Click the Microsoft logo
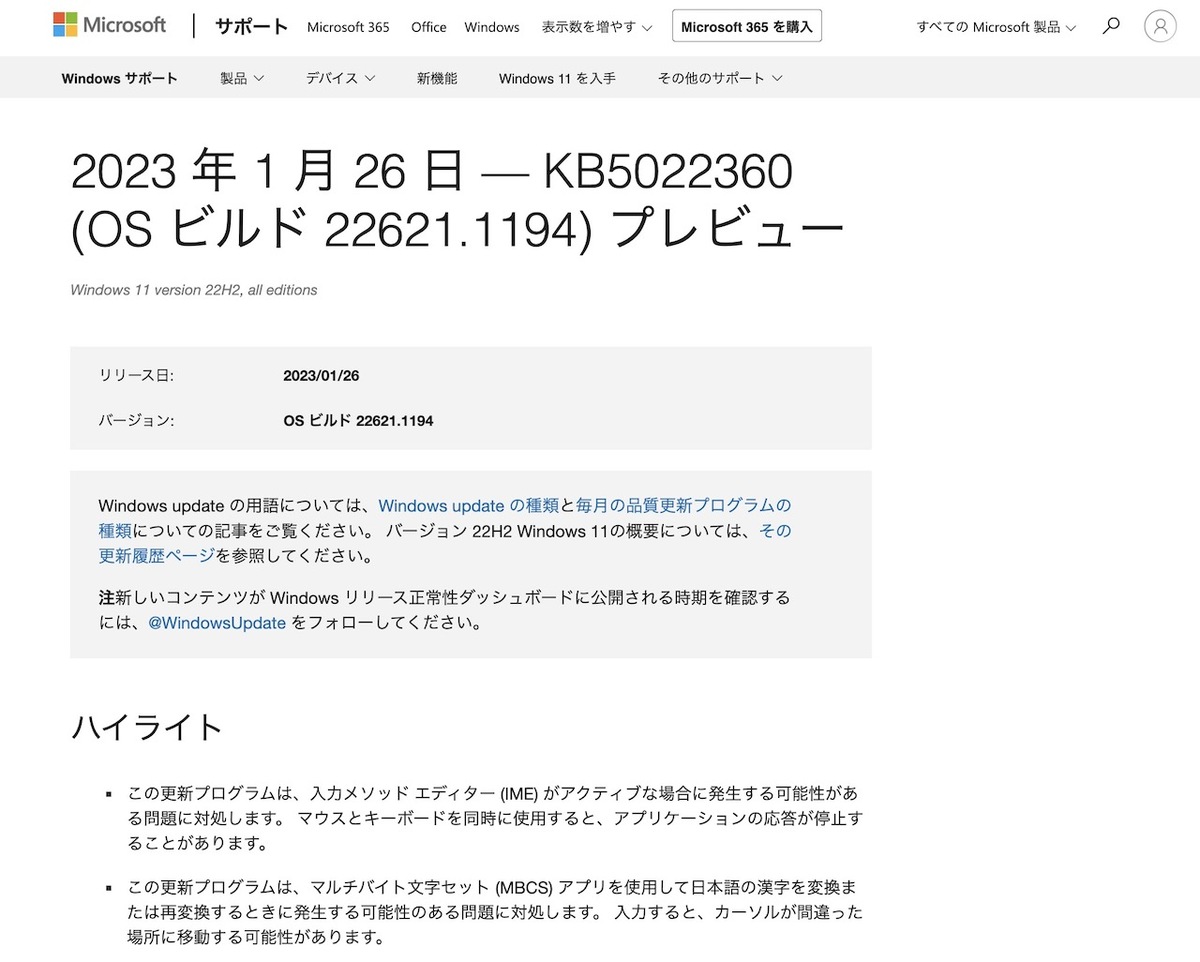 click(x=110, y=26)
